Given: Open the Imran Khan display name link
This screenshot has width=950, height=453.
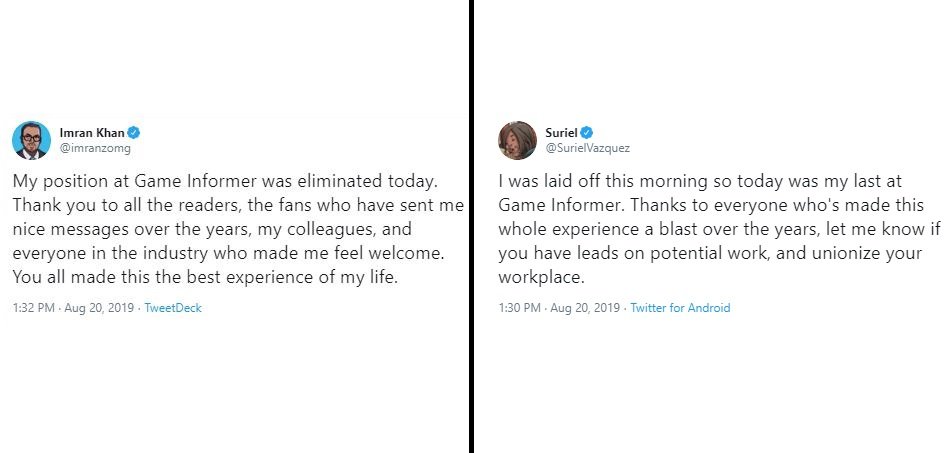Looking at the screenshot, I should (92, 133).
